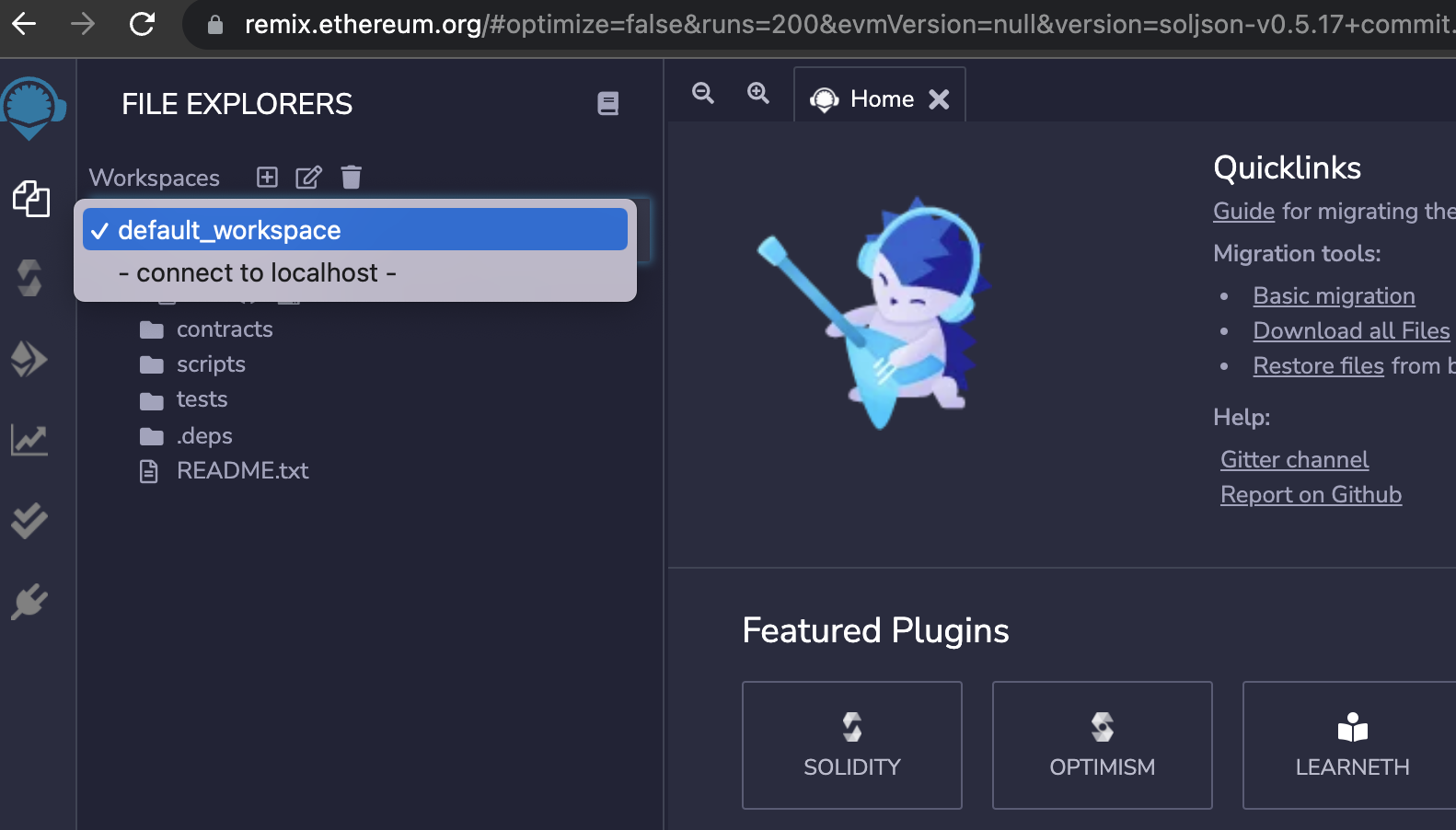The height and width of the screenshot is (830, 1456).
Task: Open the Solidity unit testing icon
Action: pos(29,521)
